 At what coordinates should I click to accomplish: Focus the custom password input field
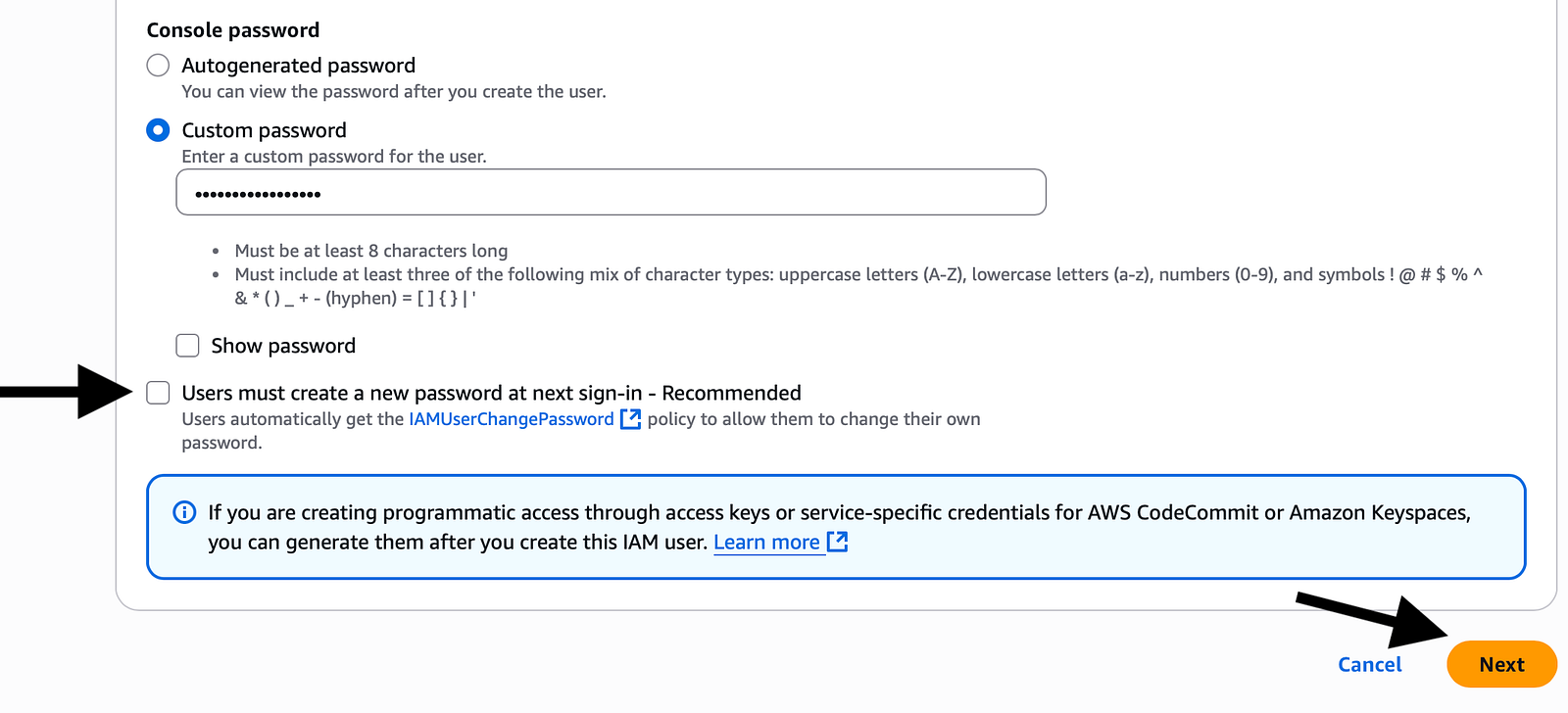click(x=611, y=192)
